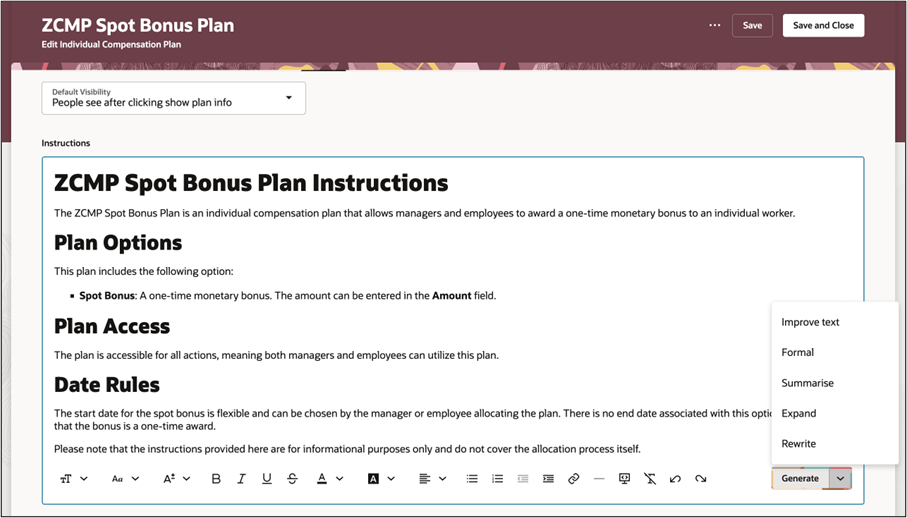This screenshot has width=907, height=518.
Task: Insert a horizontal line
Action: (599, 479)
